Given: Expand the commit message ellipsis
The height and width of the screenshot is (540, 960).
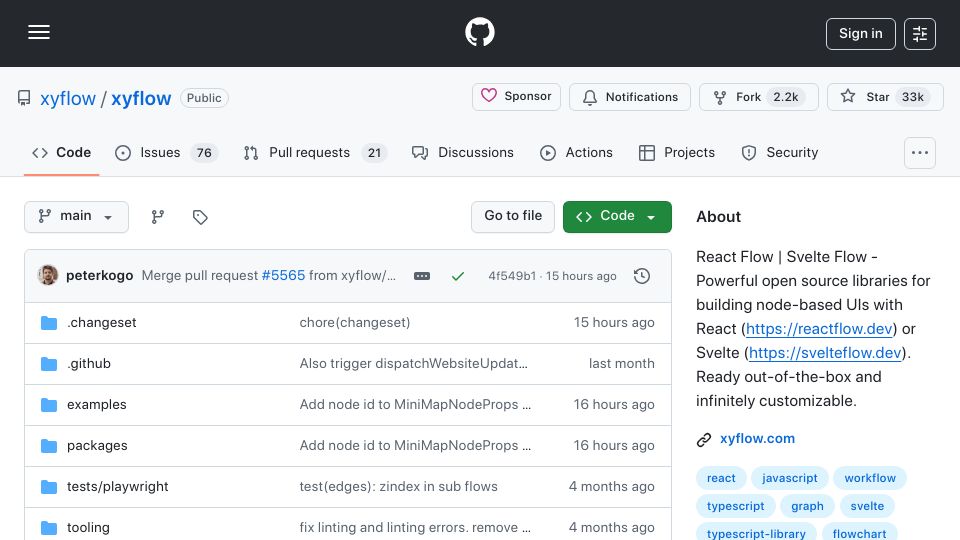Looking at the screenshot, I should pos(422,276).
